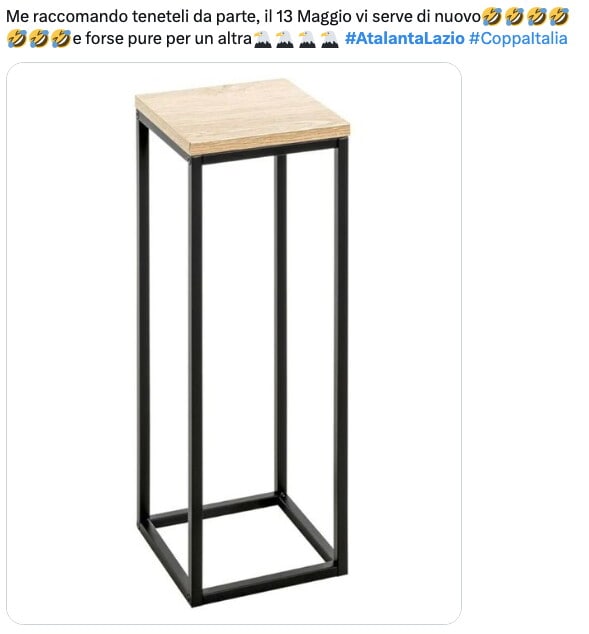
Task: Click middle laughing emoji on second line
Action: (39, 39)
